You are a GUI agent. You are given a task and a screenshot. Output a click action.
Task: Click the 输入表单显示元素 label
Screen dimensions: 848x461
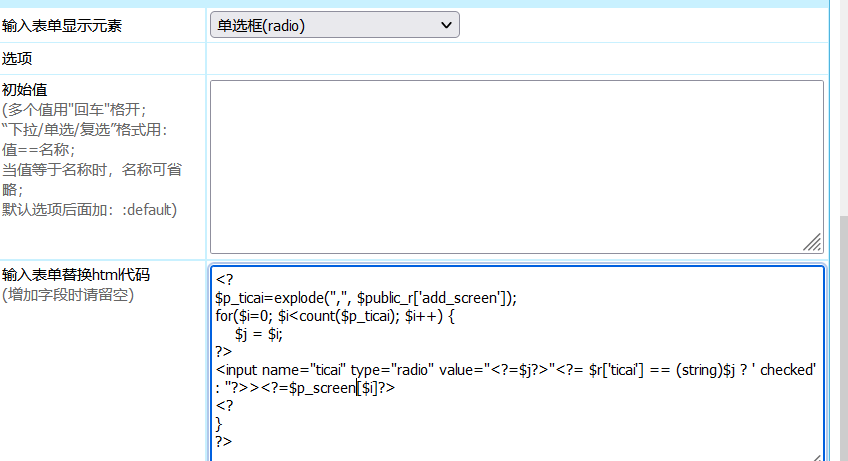[x=62, y=26]
